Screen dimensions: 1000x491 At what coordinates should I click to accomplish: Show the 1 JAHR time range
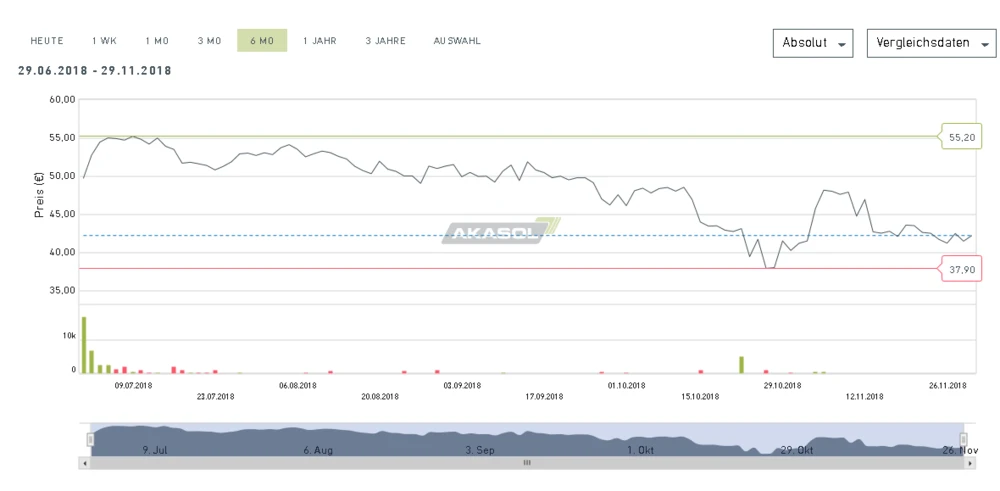pos(320,41)
